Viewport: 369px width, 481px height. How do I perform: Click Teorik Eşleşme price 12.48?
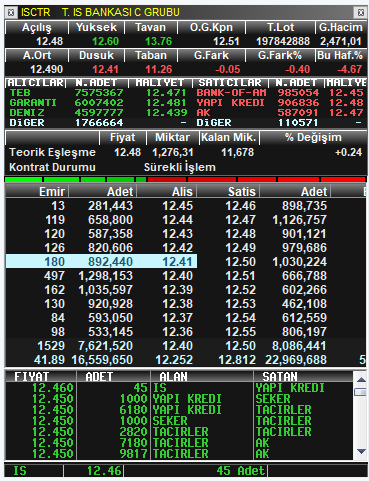pos(127,152)
